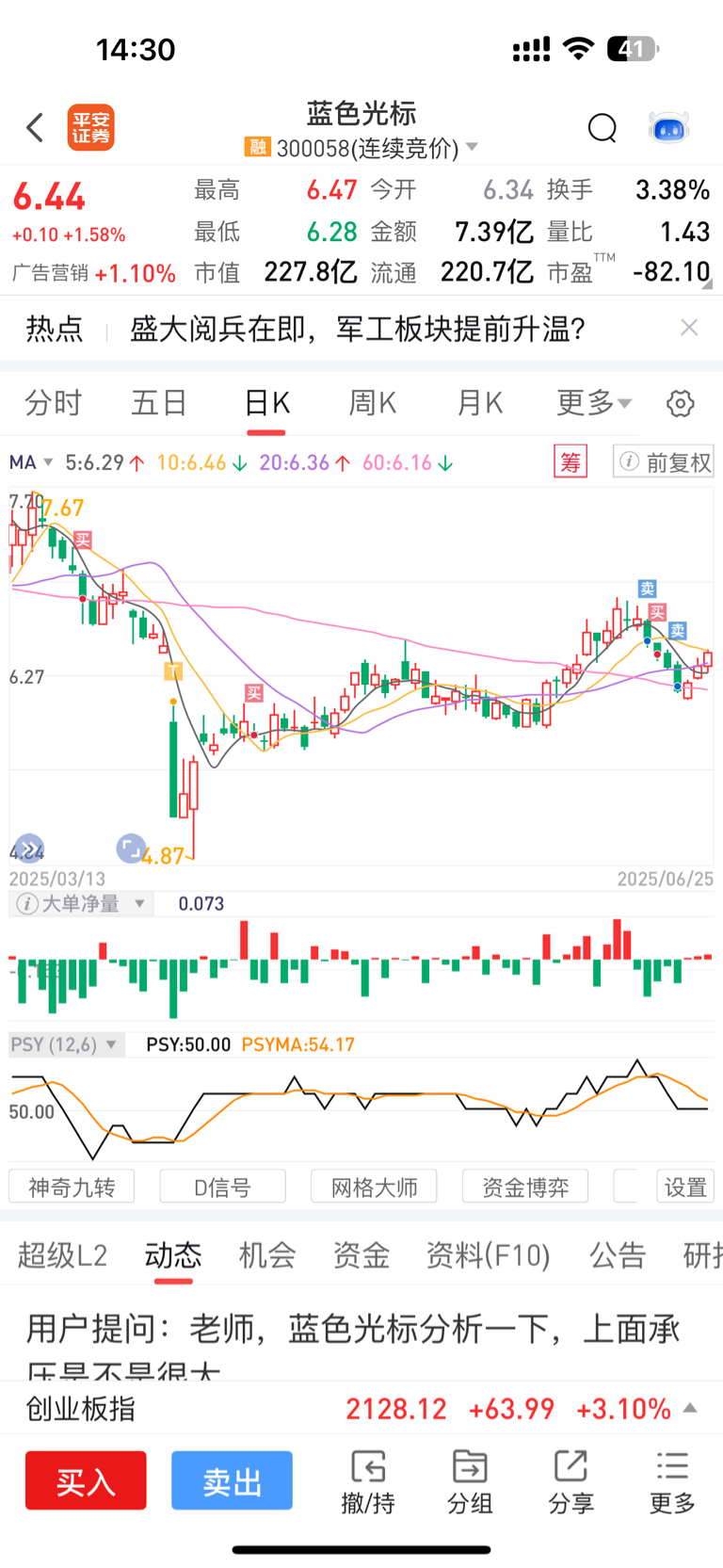Expand the quote details corner triangle

pos(707,283)
